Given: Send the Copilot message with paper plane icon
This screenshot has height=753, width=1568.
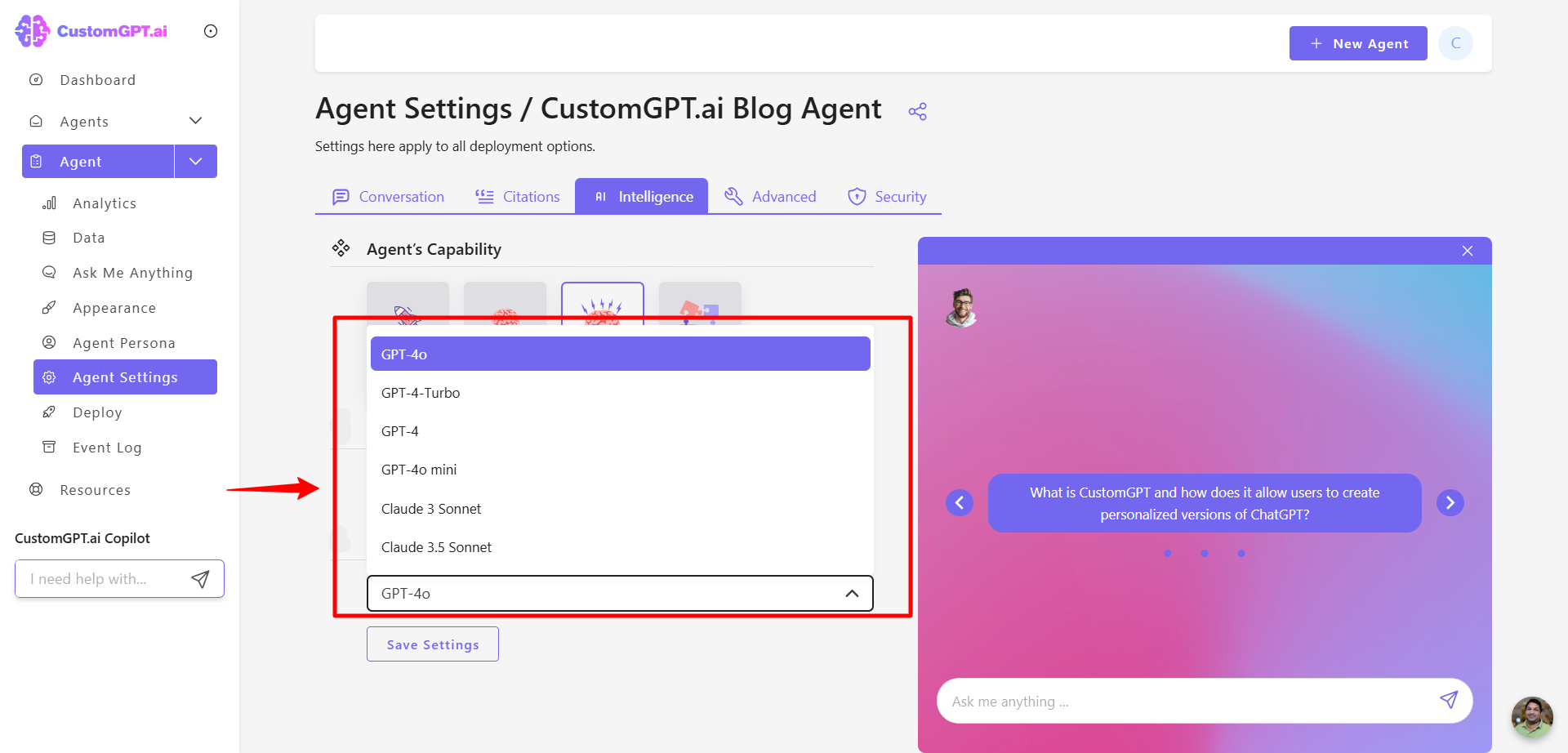Looking at the screenshot, I should pos(200,579).
